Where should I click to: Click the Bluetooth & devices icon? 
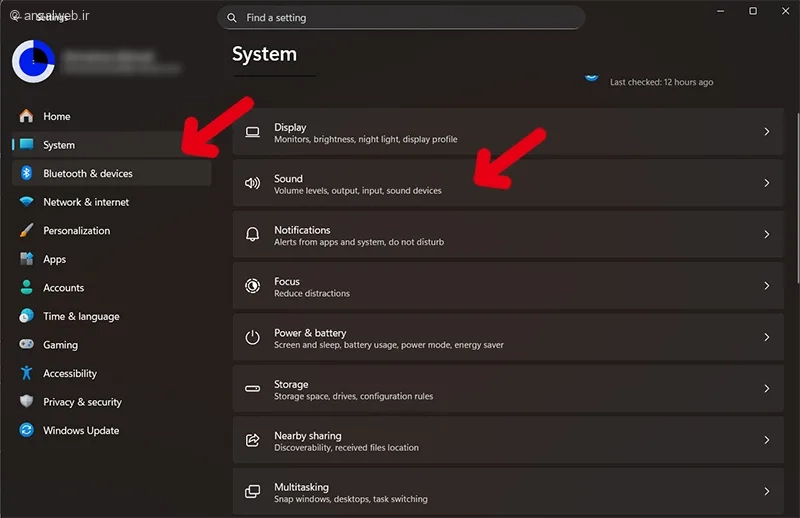pyautogui.click(x=27, y=174)
